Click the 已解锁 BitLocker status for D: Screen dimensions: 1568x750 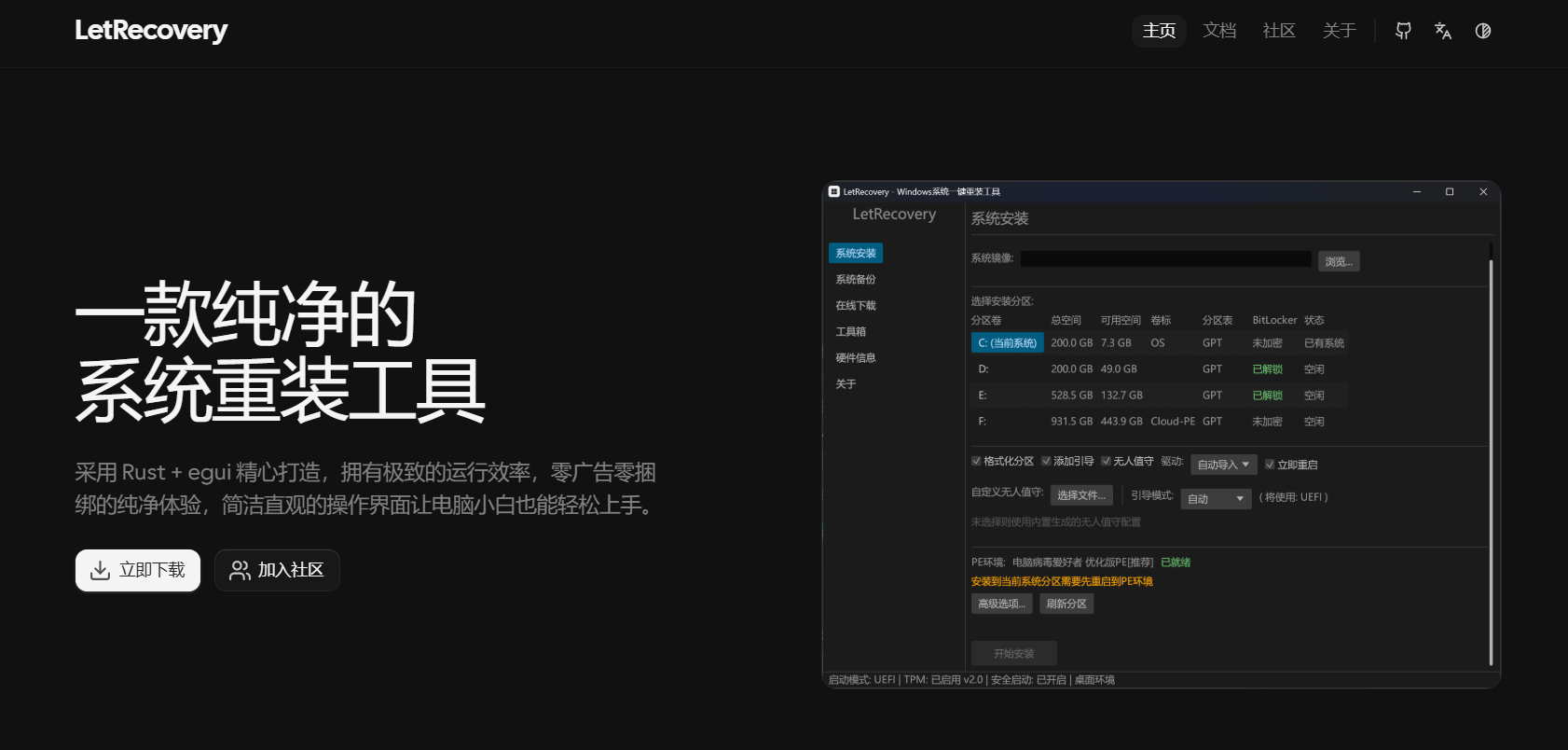(1268, 369)
